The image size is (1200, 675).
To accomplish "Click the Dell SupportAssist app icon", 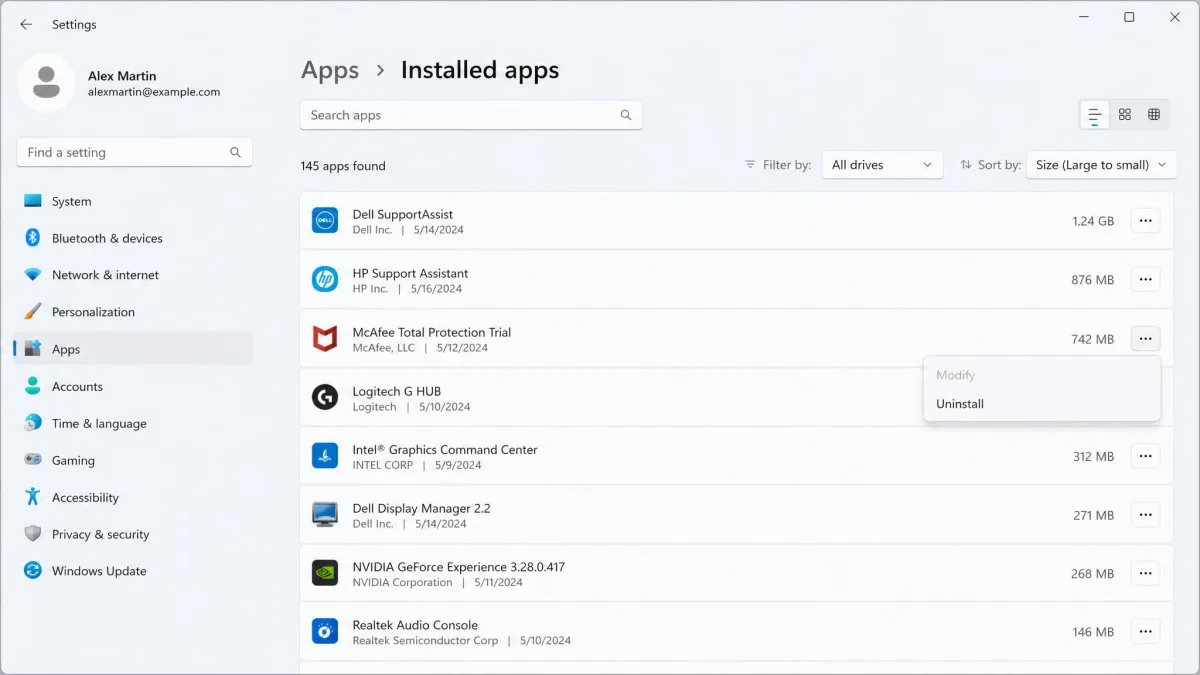I will click(x=325, y=221).
